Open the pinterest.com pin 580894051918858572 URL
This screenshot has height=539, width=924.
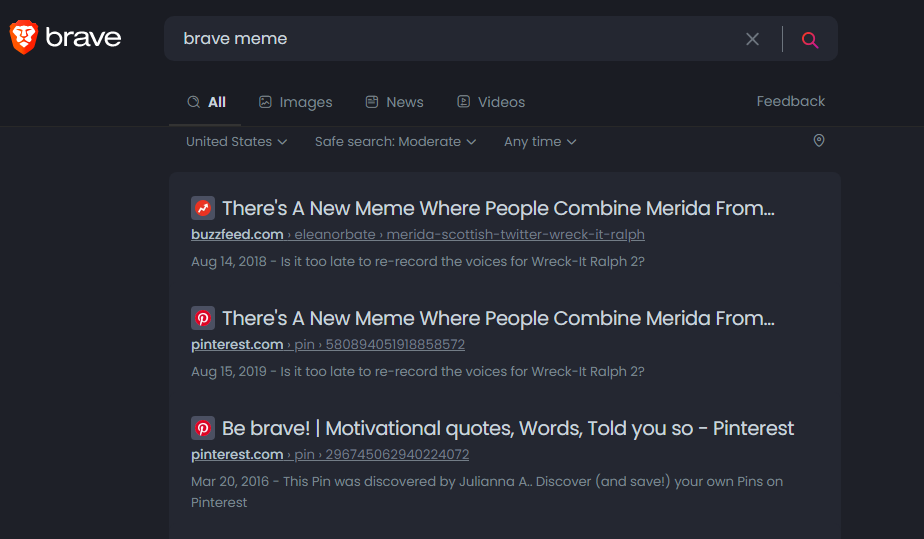[328, 345]
